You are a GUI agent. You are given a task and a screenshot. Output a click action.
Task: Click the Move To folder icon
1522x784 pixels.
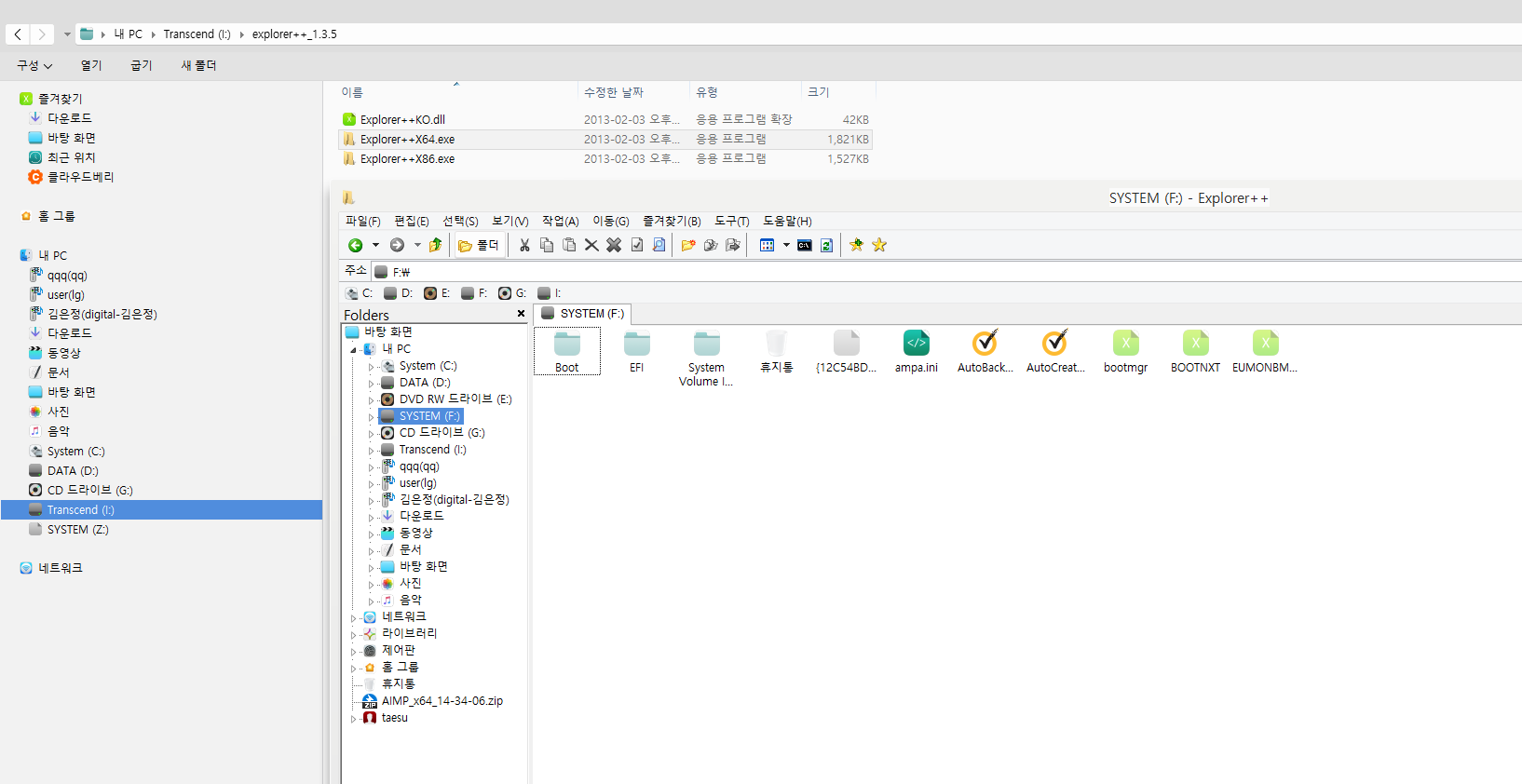pos(733,245)
